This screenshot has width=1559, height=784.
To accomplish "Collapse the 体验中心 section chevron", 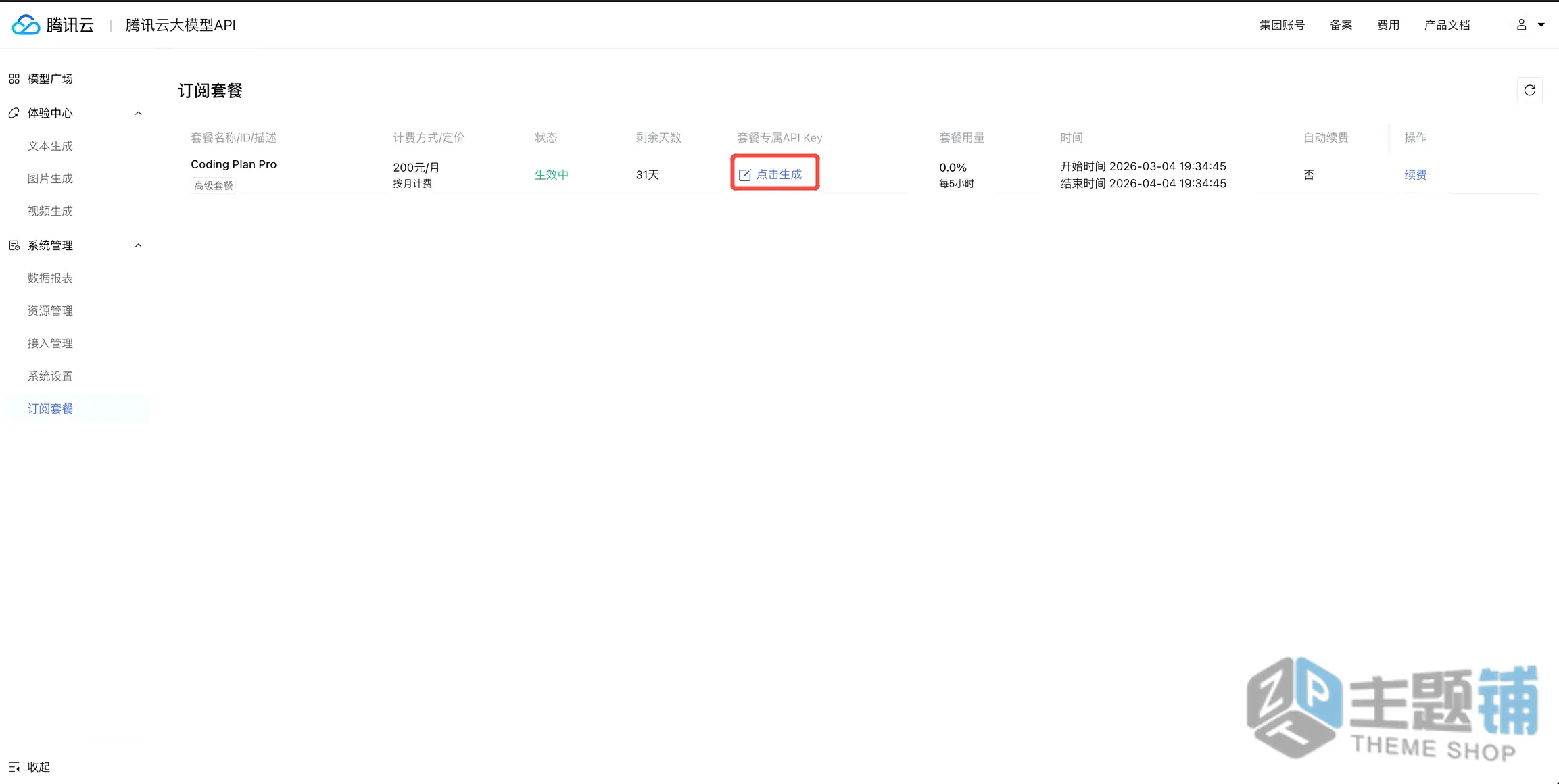I will coord(138,113).
